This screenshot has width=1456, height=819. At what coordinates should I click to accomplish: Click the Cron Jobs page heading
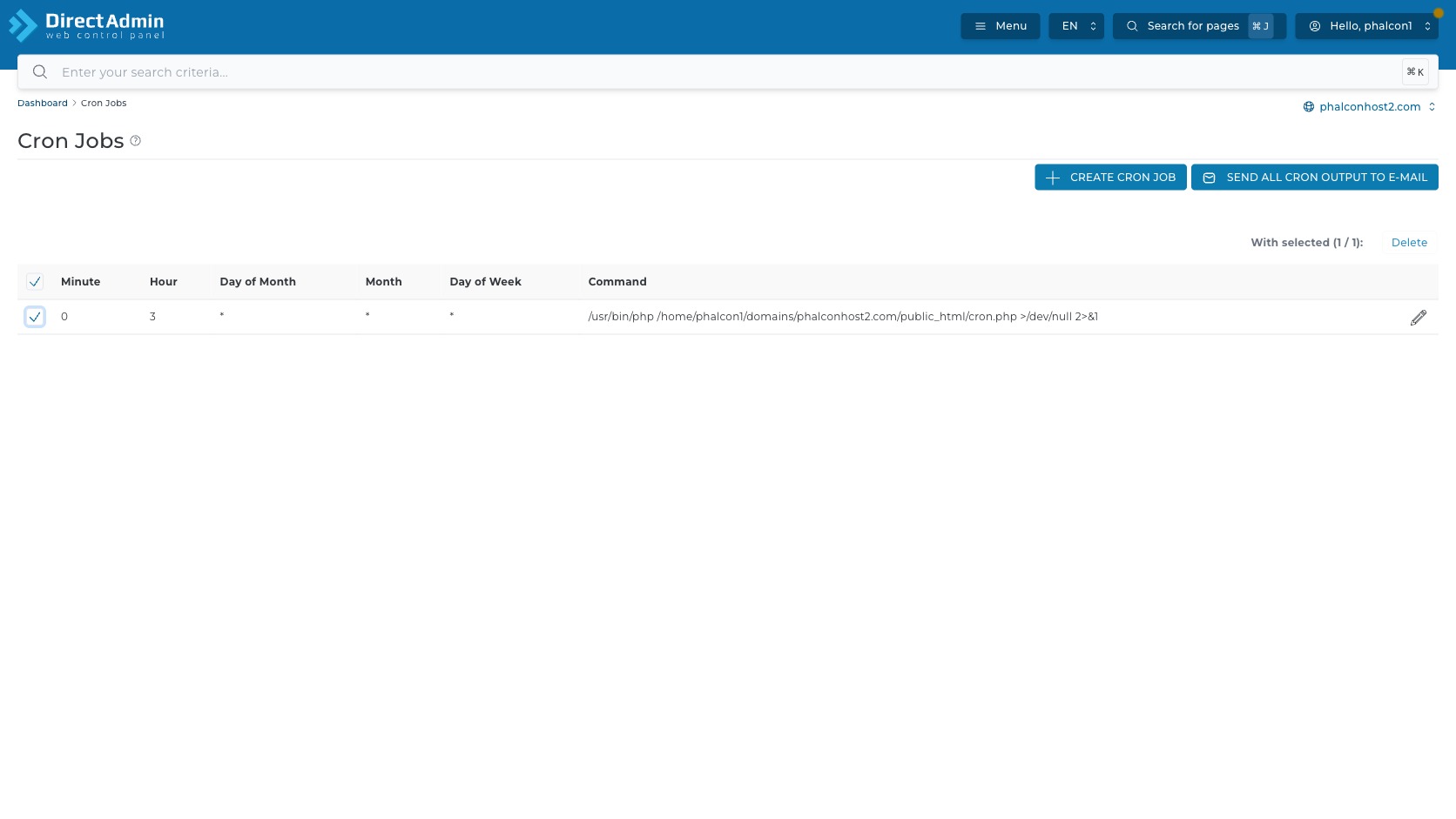(71, 141)
